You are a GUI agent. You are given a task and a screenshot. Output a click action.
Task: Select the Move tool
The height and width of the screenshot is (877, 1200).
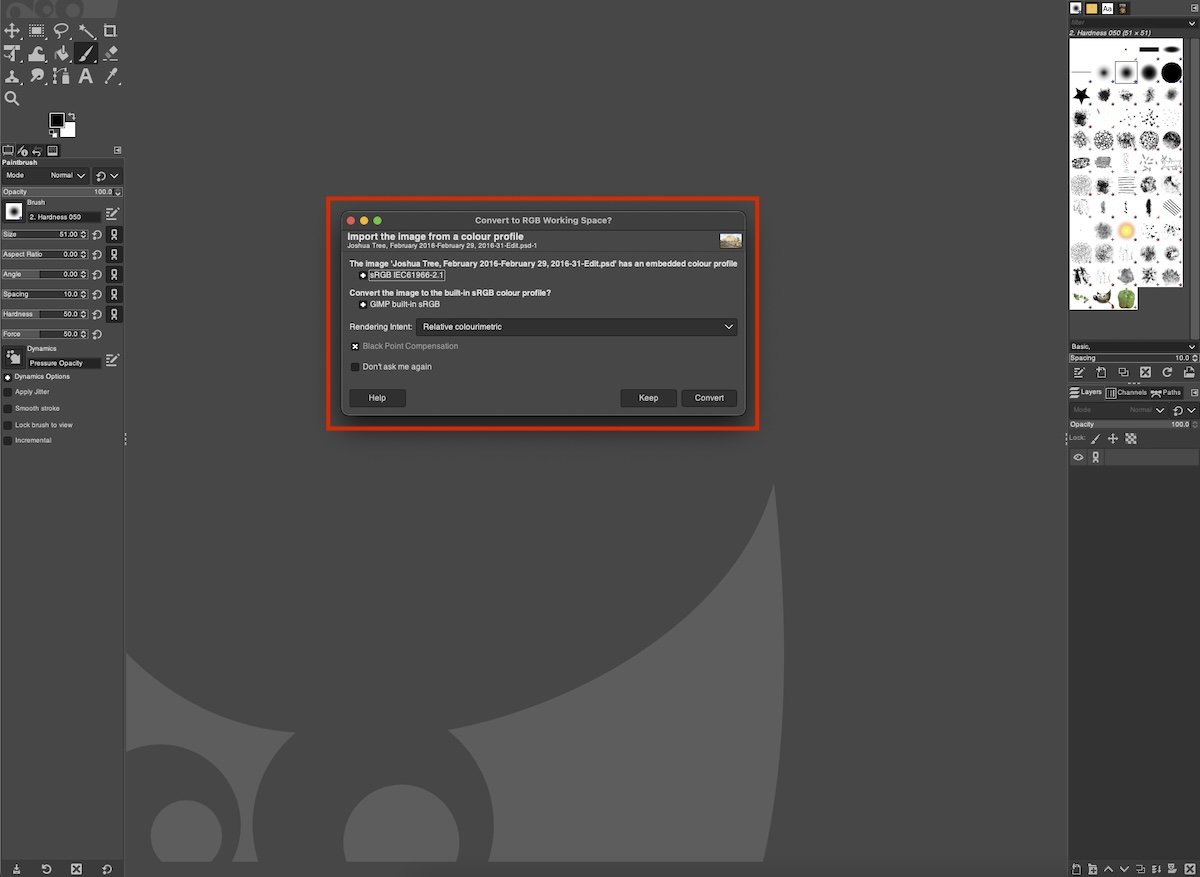[x=12, y=30]
